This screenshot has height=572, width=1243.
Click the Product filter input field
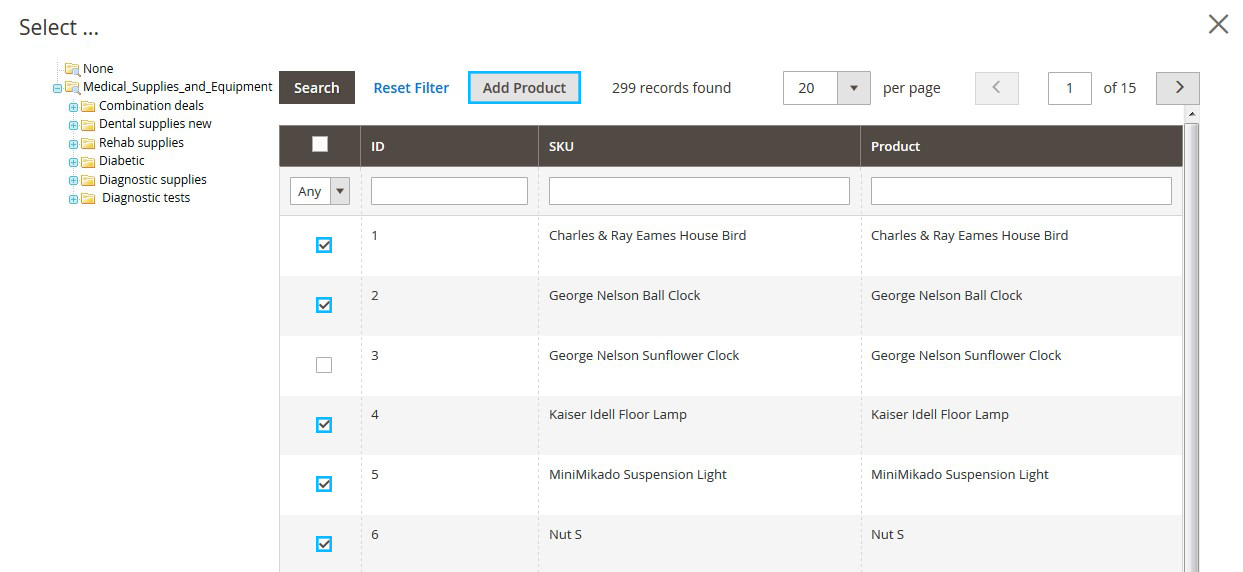tap(1021, 191)
